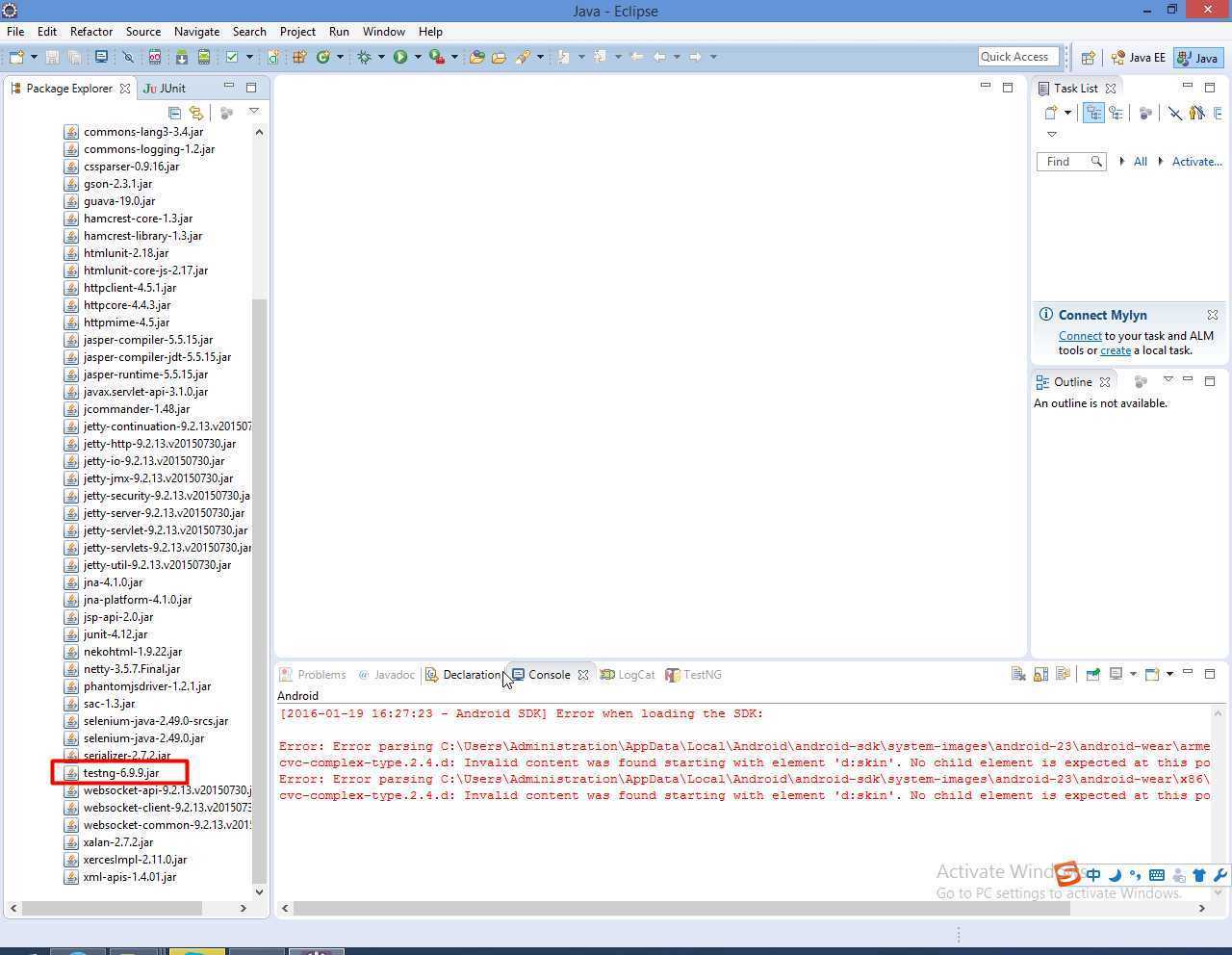
Task: Click the Pin Console icon
Action: point(1092,674)
